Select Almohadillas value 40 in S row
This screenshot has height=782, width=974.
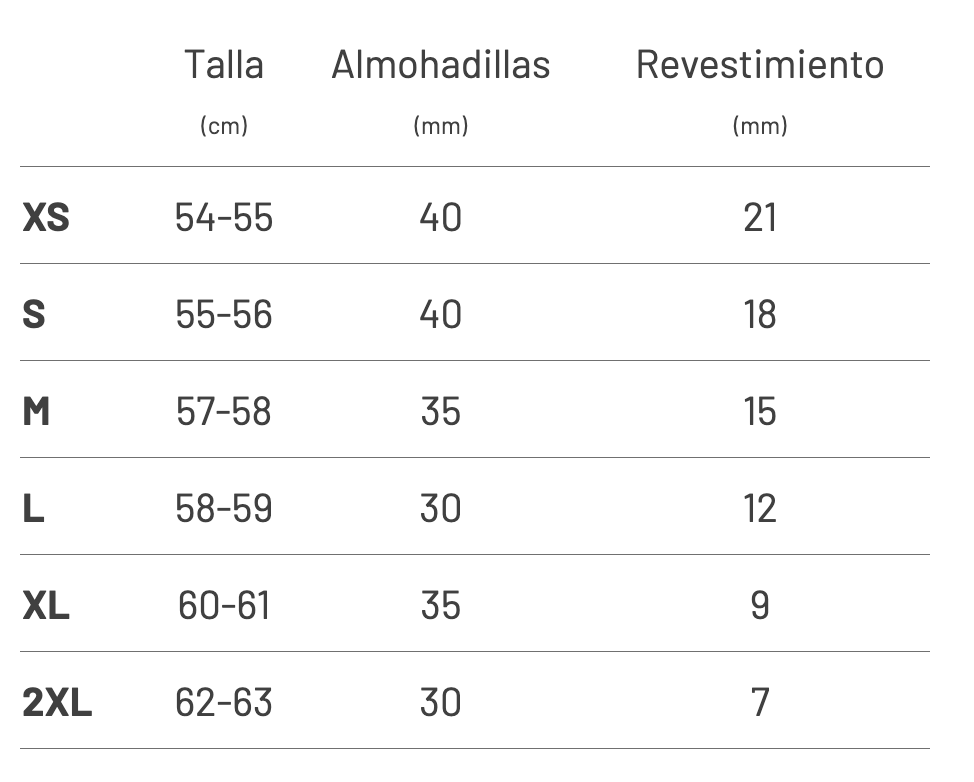point(441,314)
